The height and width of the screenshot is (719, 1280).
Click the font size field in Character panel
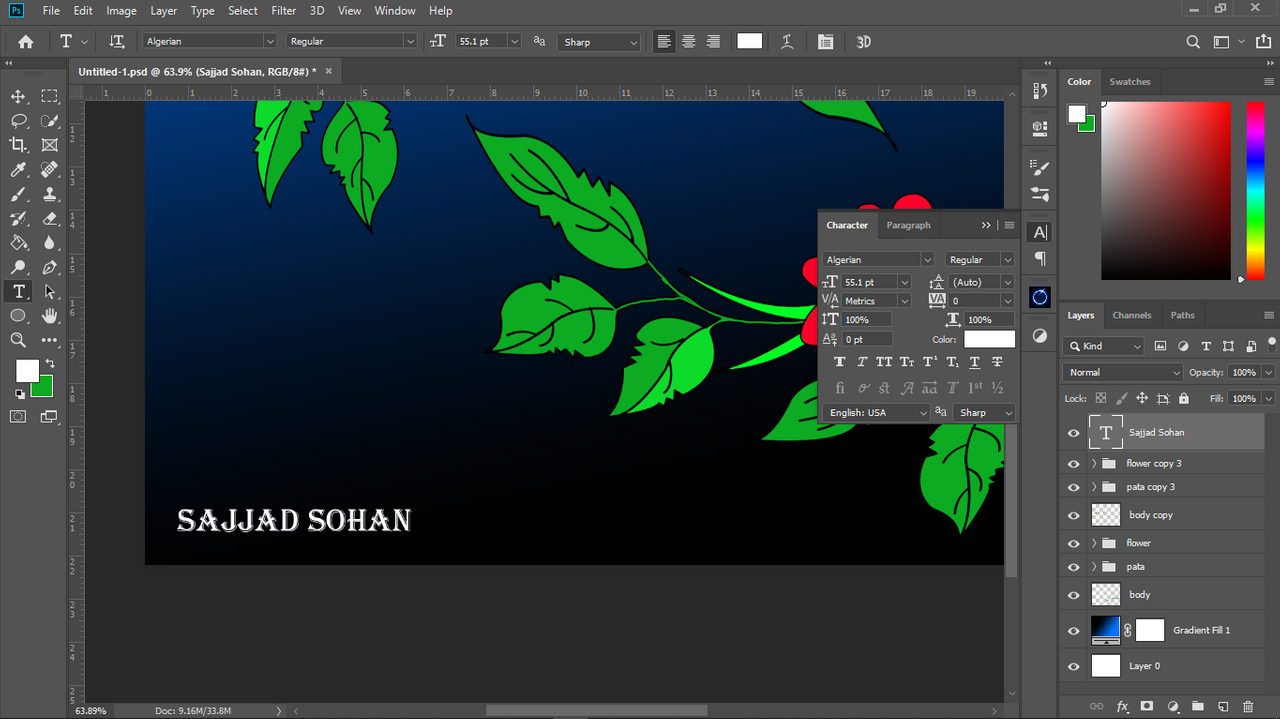coord(868,282)
